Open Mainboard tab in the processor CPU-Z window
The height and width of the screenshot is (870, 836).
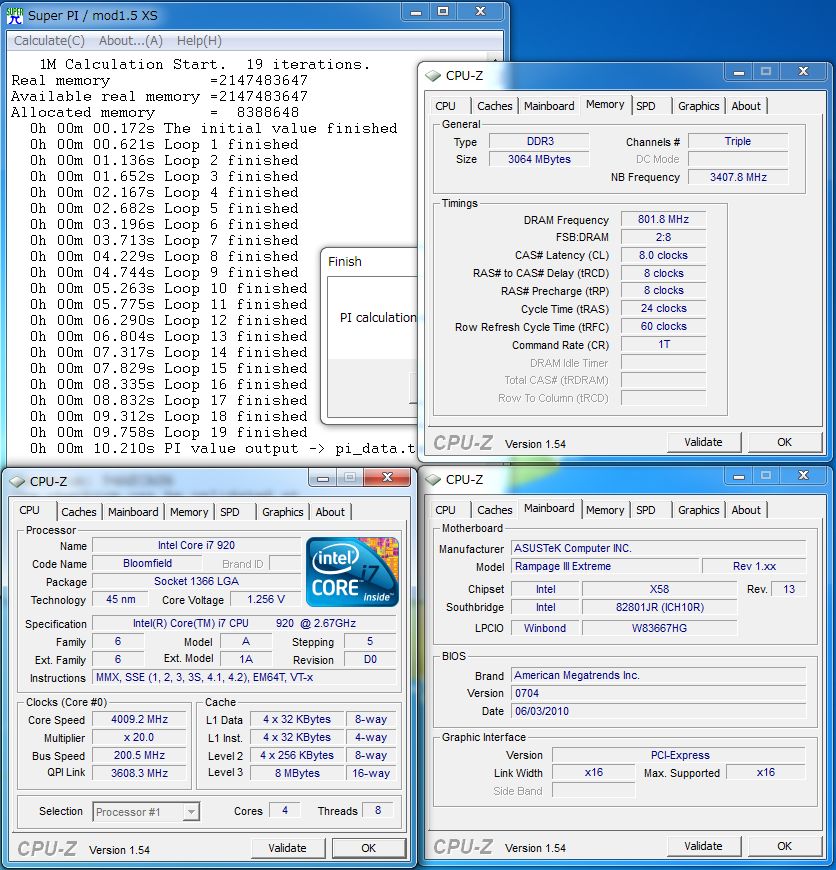coord(133,512)
